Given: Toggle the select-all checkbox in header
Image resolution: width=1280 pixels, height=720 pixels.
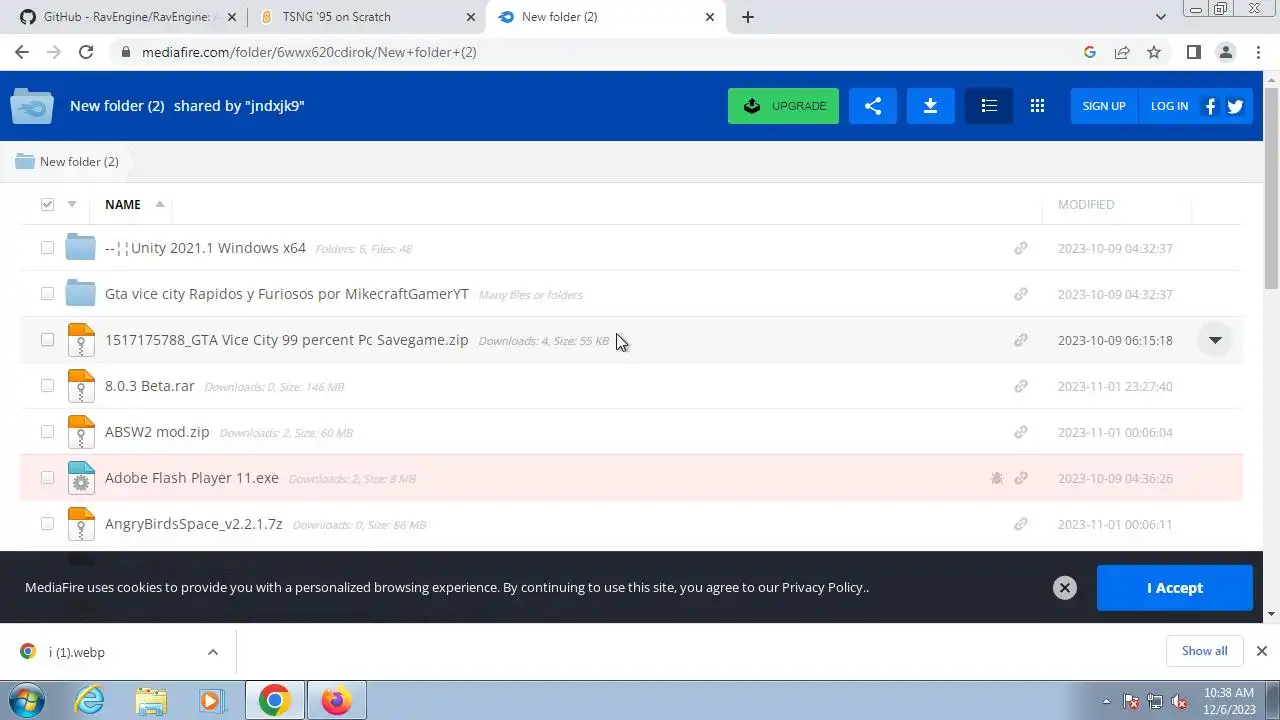Looking at the screenshot, I should [x=47, y=204].
